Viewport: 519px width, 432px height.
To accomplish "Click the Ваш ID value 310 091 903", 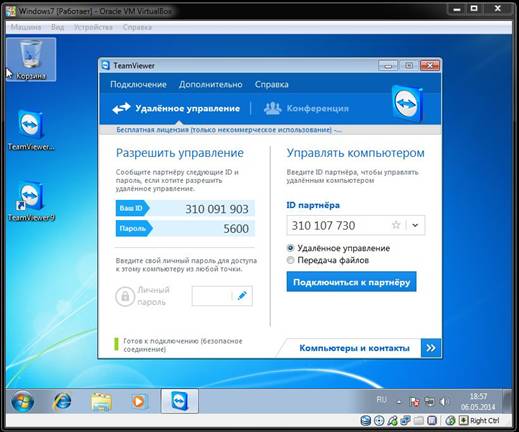I will [x=217, y=209].
